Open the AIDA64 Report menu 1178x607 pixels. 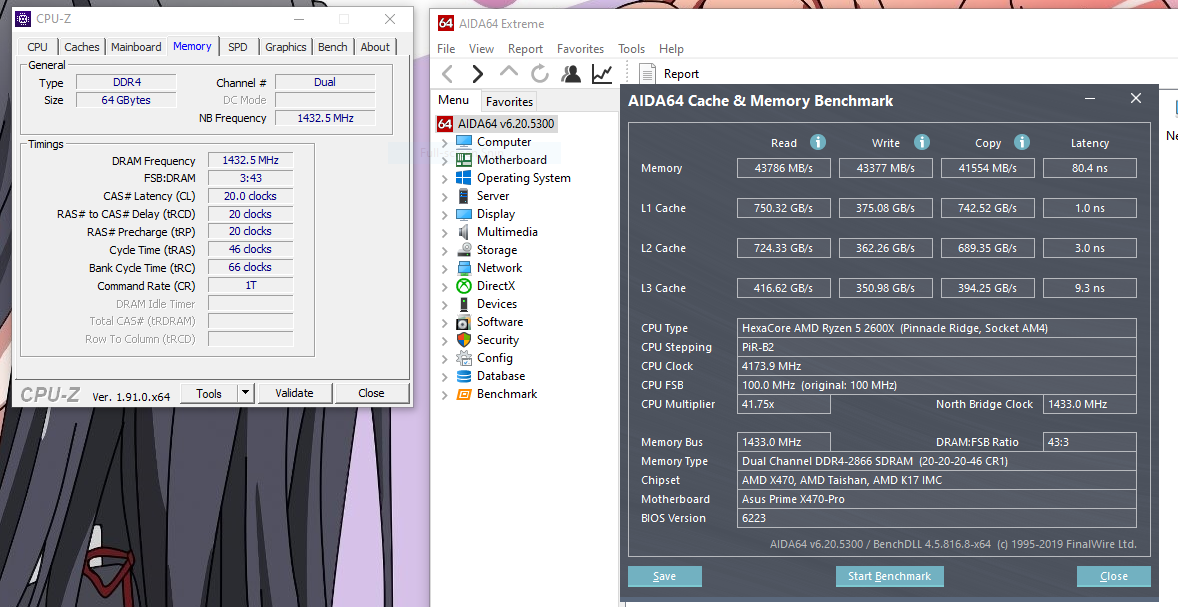tap(525, 49)
